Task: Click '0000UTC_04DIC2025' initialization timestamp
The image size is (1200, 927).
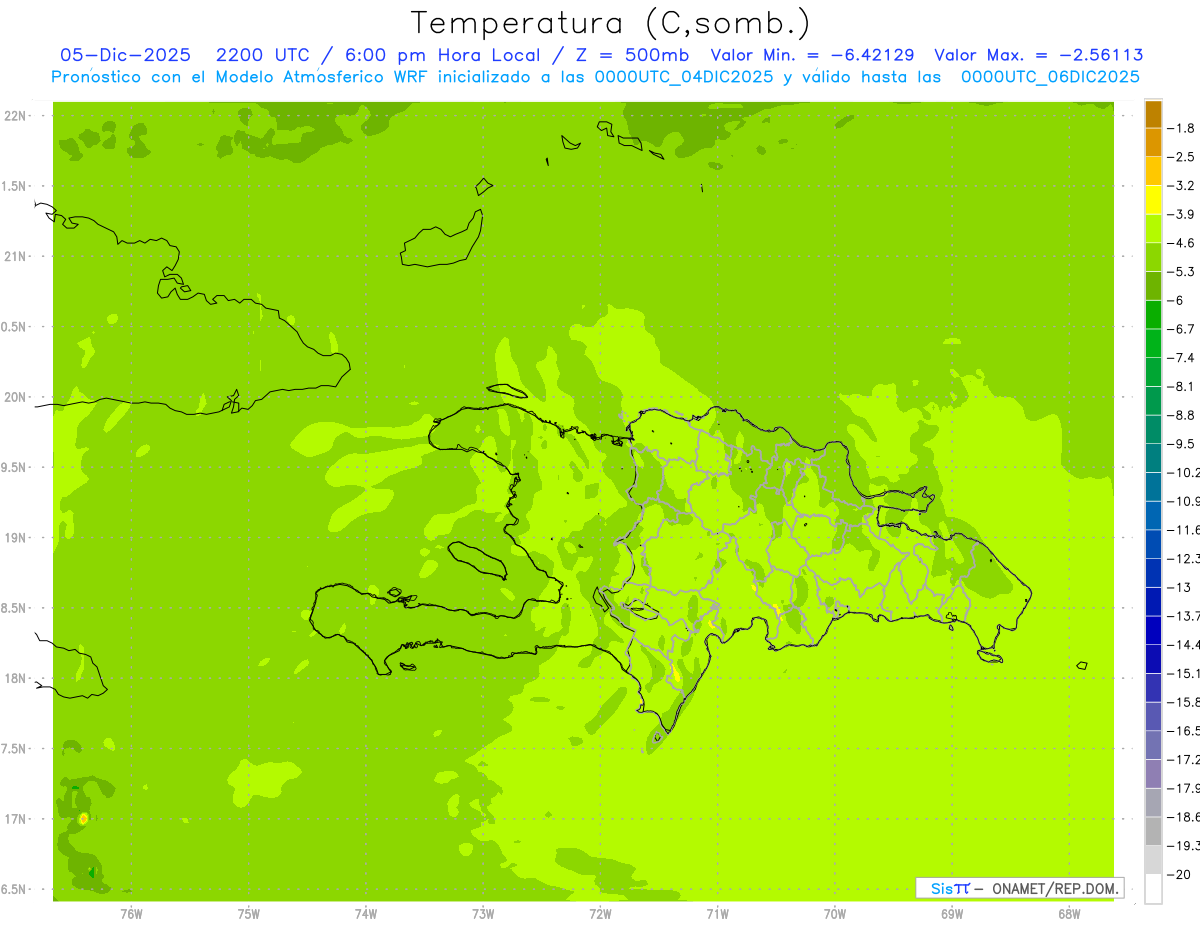Action: click(684, 77)
